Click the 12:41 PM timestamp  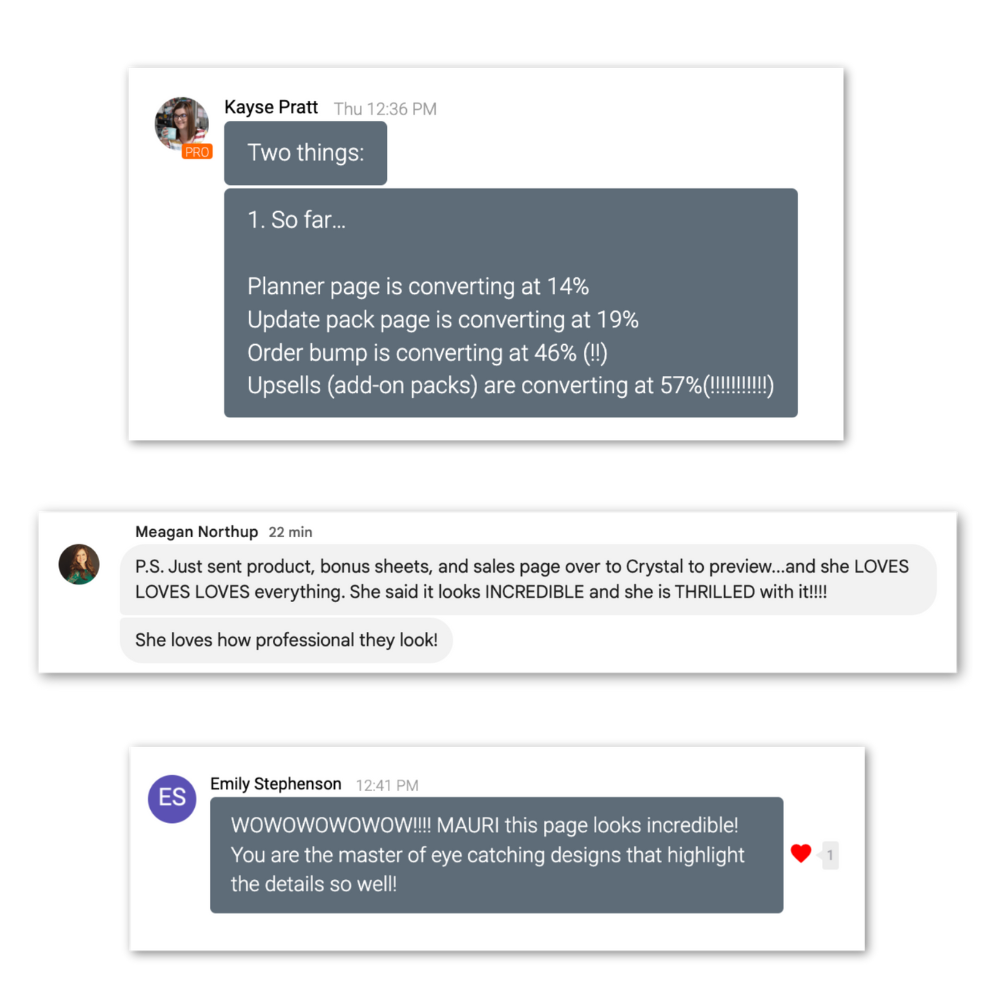coord(387,786)
